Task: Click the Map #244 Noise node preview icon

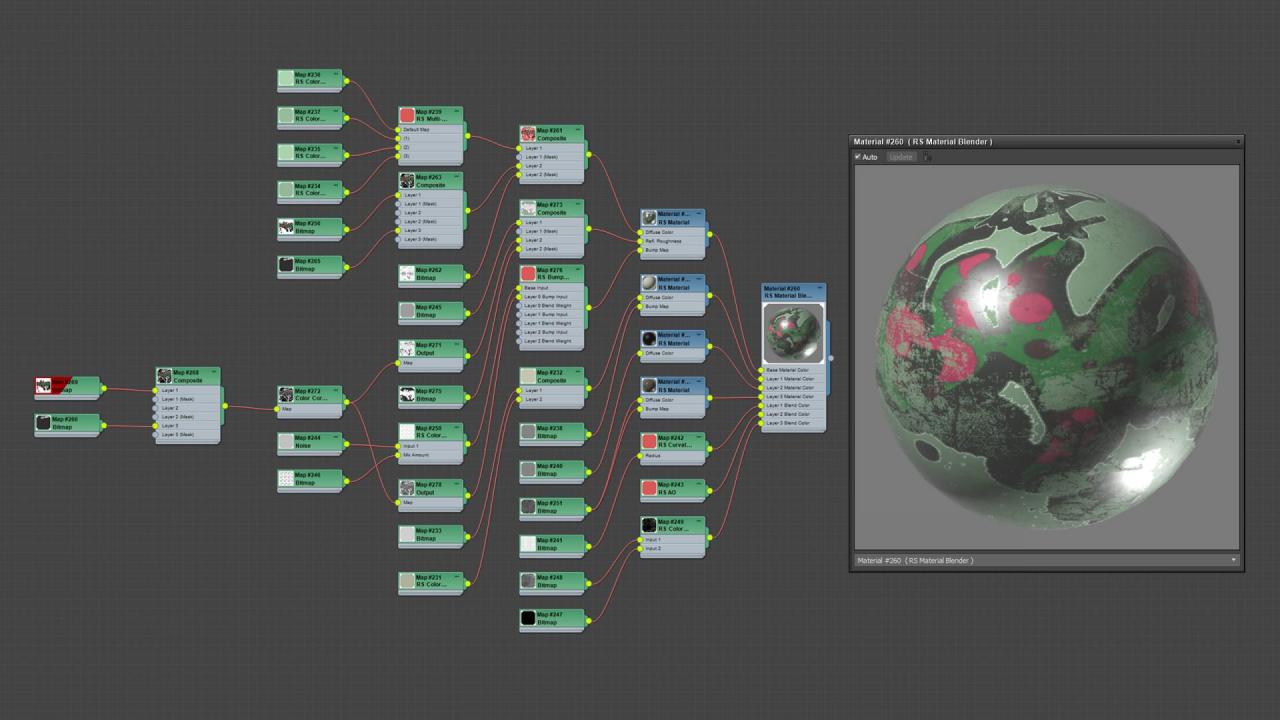Action: pyautogui.click(x=286, y=441)
